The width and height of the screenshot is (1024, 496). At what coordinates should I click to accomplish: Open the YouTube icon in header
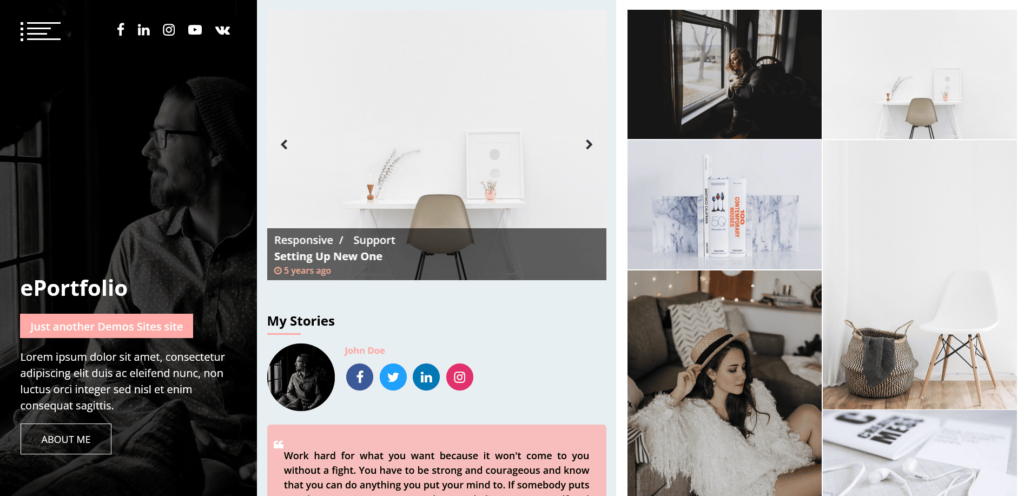click(x=195, y=29)
